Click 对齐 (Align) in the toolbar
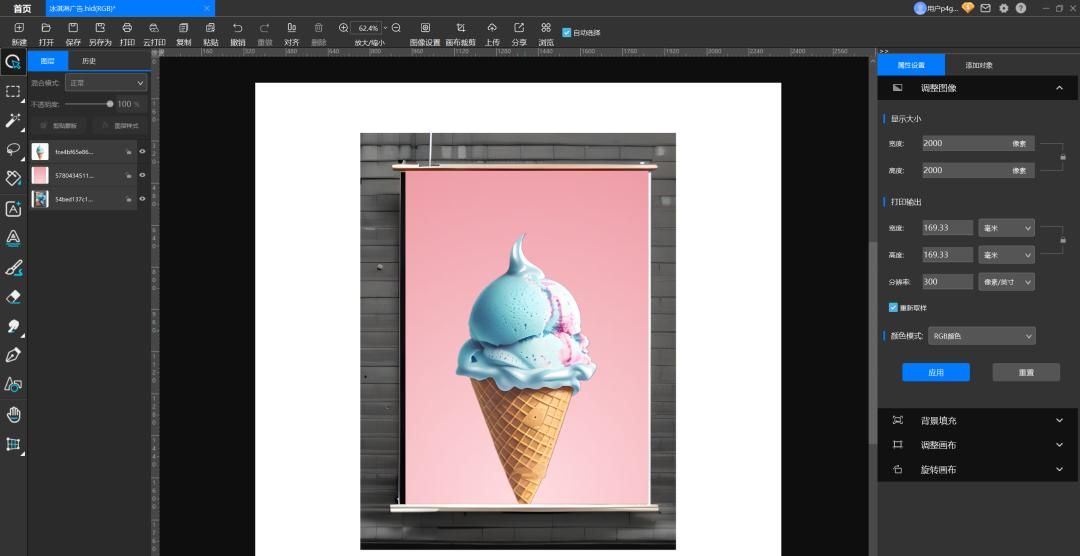This screenshot has height=556, width=1080. 292,34
